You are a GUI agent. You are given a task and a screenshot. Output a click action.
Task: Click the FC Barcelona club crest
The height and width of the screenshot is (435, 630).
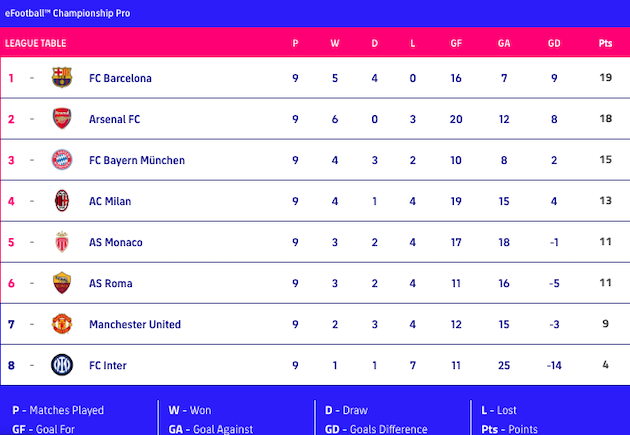point(62,78)
